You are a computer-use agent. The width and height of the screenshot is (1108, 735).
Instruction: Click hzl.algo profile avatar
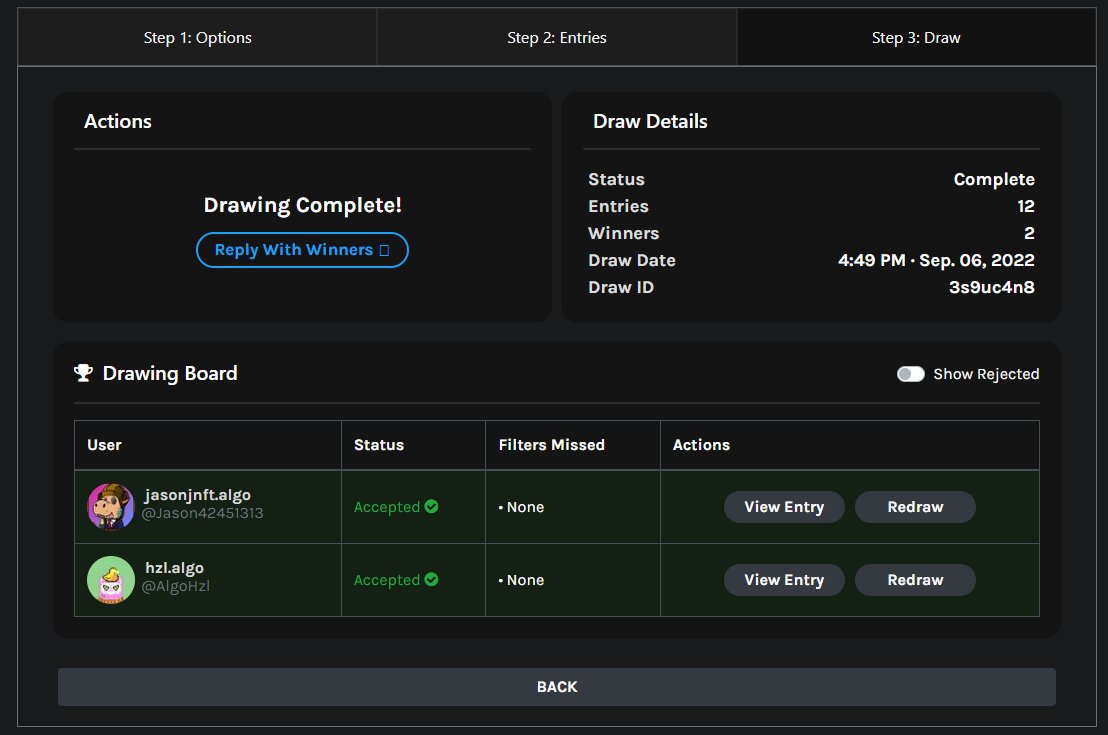(x=111, y=580)
